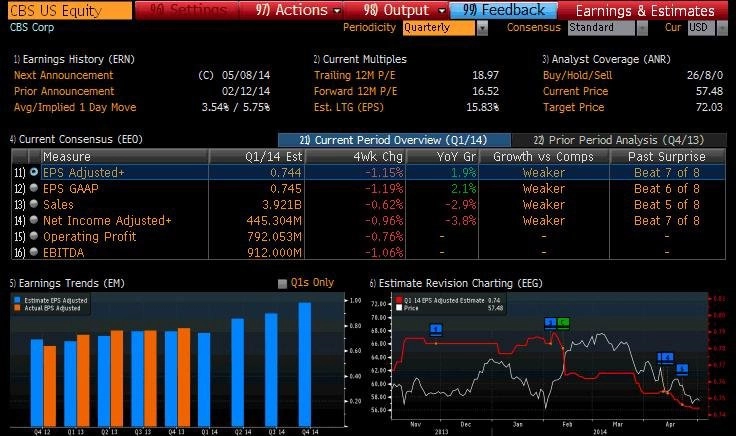Click the orange Actual EPS Adjusted legend swatch
736x436 pixels.
point(17,308)
